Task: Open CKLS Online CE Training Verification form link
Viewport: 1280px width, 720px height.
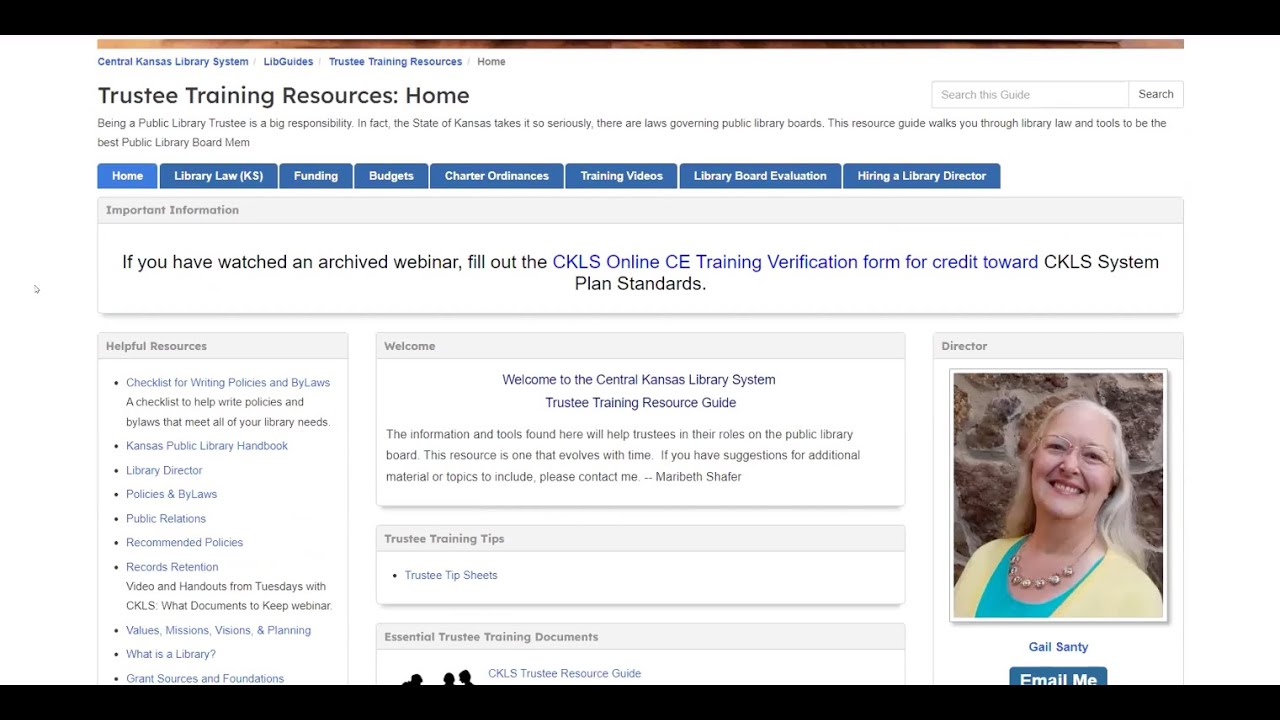Action: pos(795,262)
